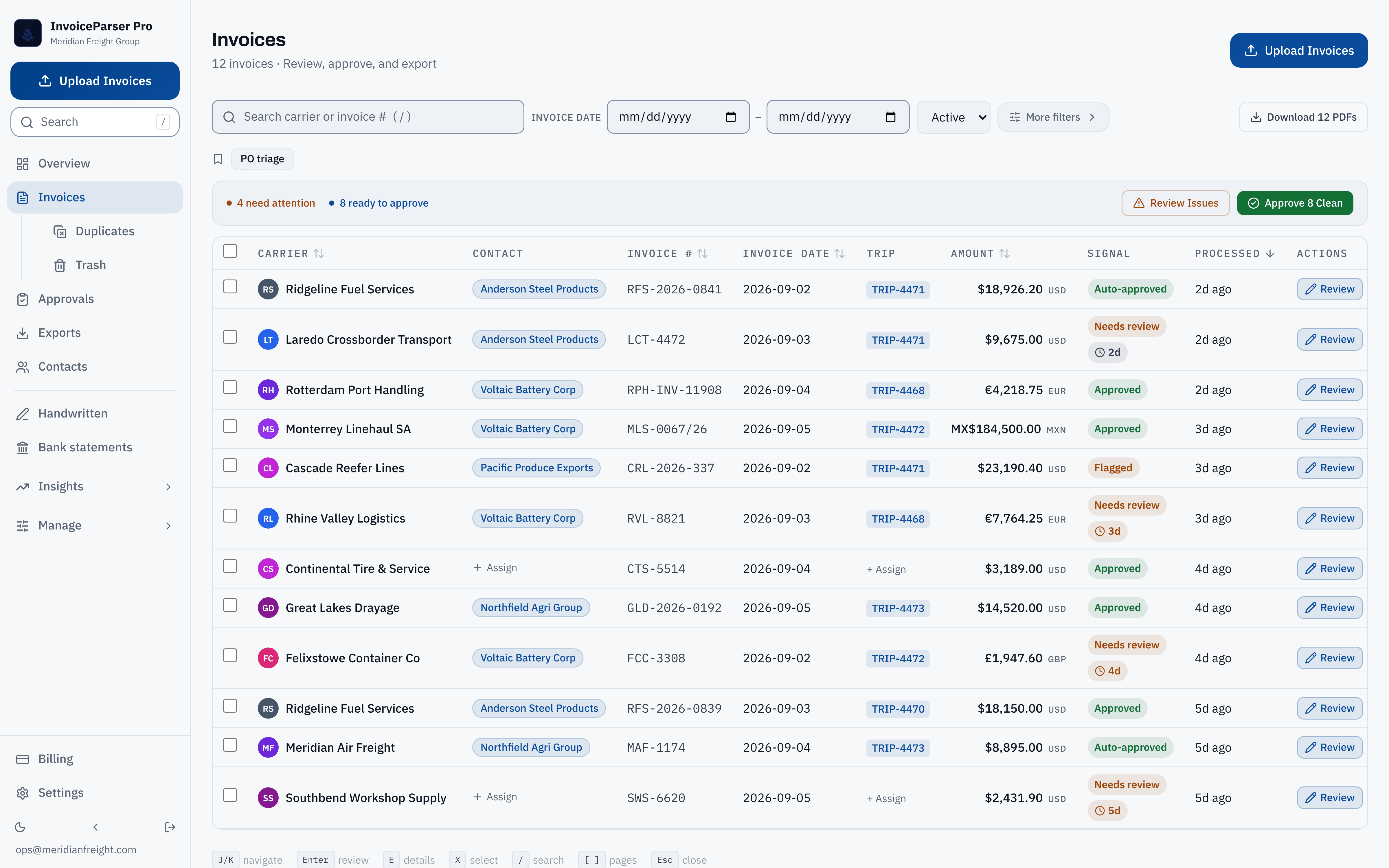
Task: Click the RS avatar for RFS-2026-0841
Action: (268, 289)
